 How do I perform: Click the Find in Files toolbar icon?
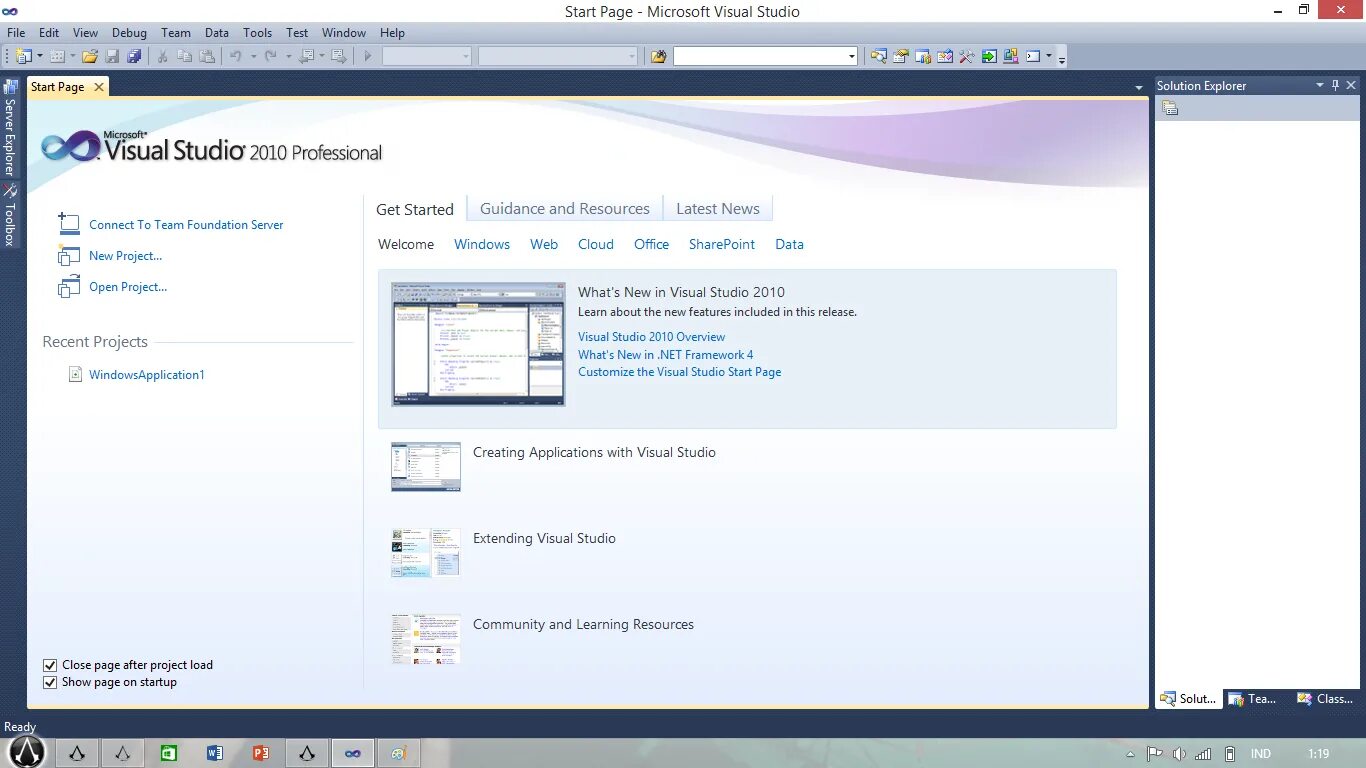point(658,56)
